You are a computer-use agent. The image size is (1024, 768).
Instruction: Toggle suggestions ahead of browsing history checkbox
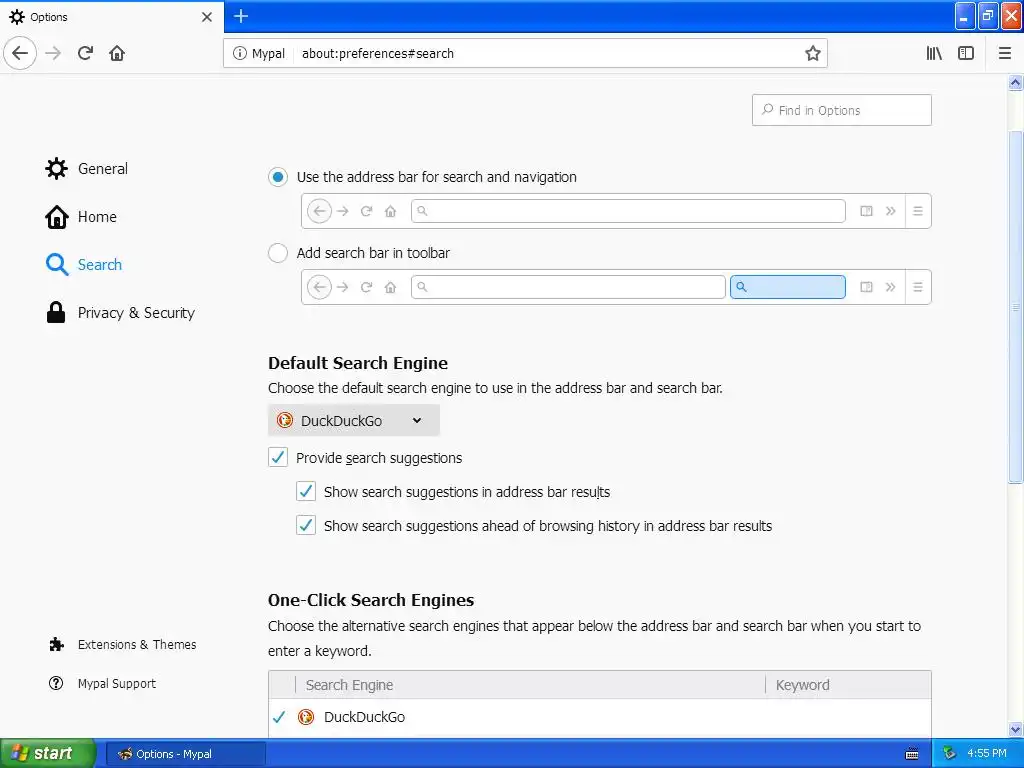click(x=306, y=525)
